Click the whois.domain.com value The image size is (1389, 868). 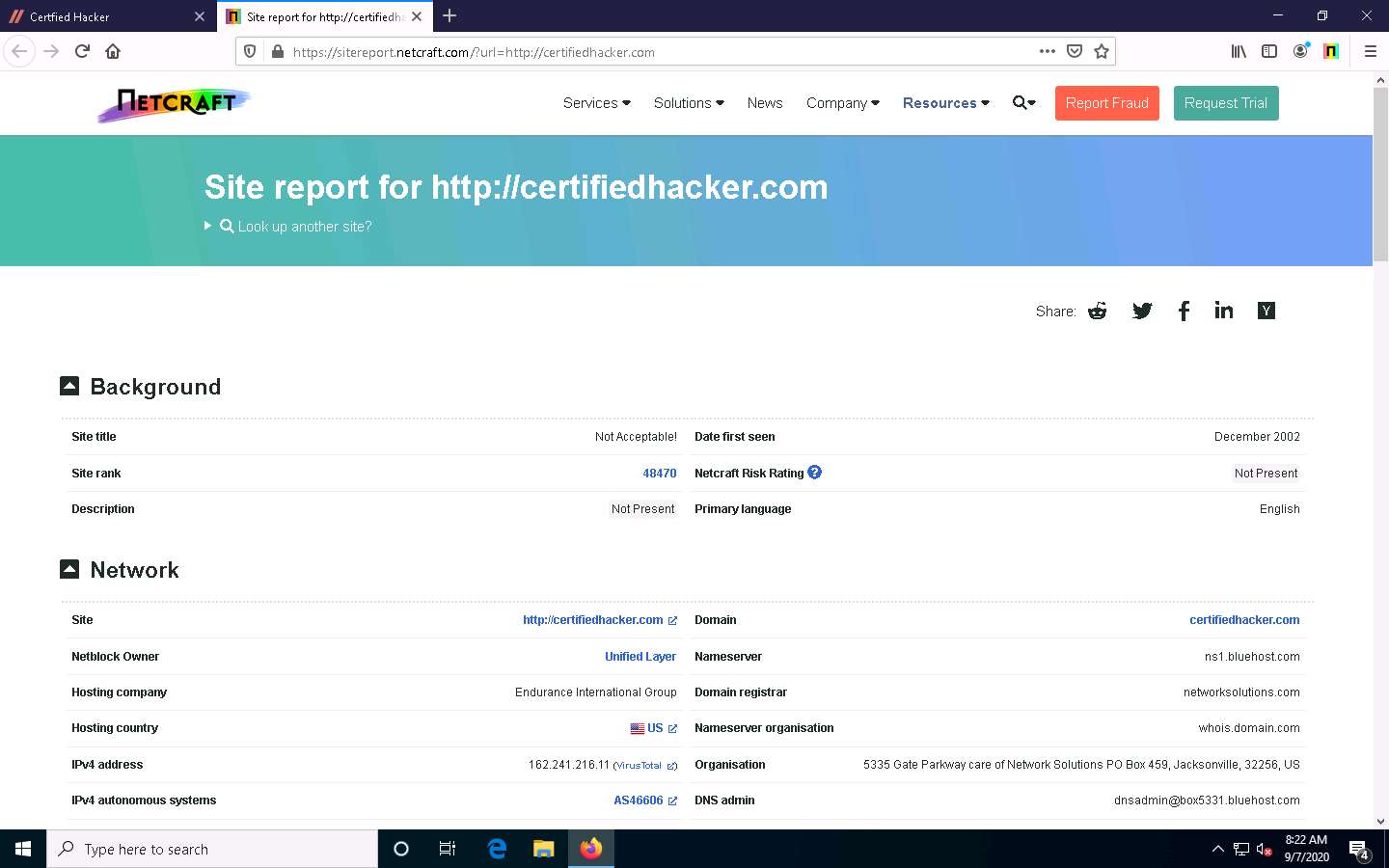1249,728
